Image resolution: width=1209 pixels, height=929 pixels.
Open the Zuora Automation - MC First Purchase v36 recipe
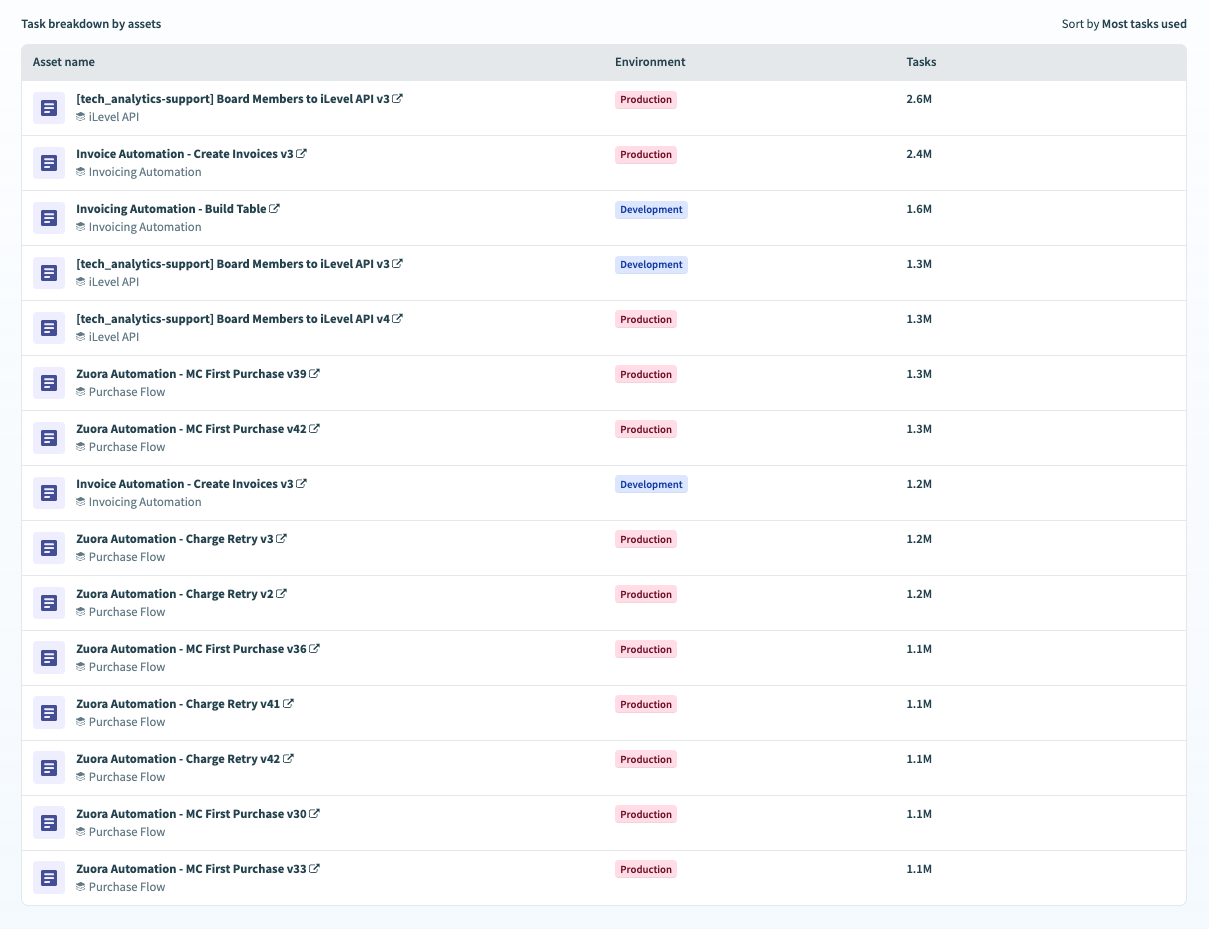191,649
